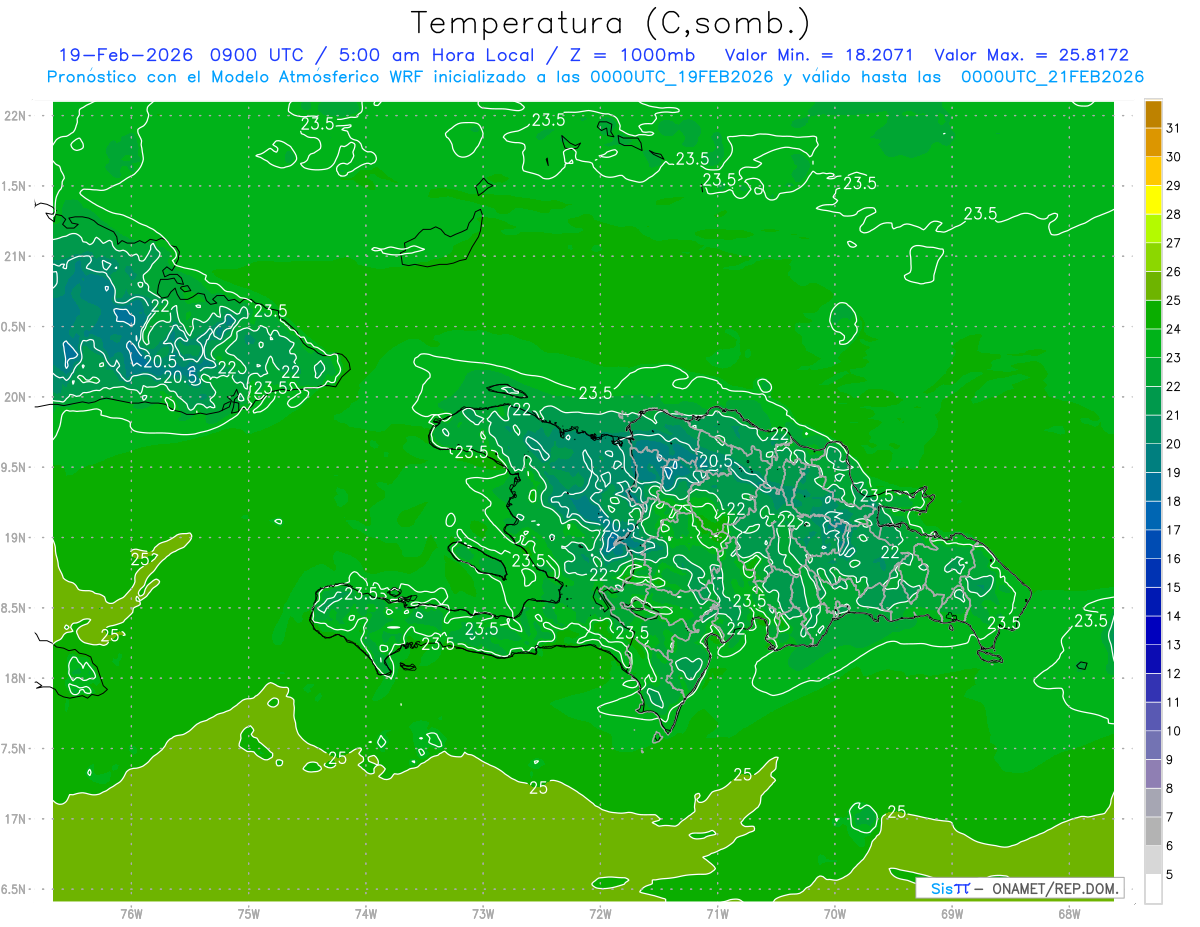Click the "73W" longitude axis label

pos(483,914)
